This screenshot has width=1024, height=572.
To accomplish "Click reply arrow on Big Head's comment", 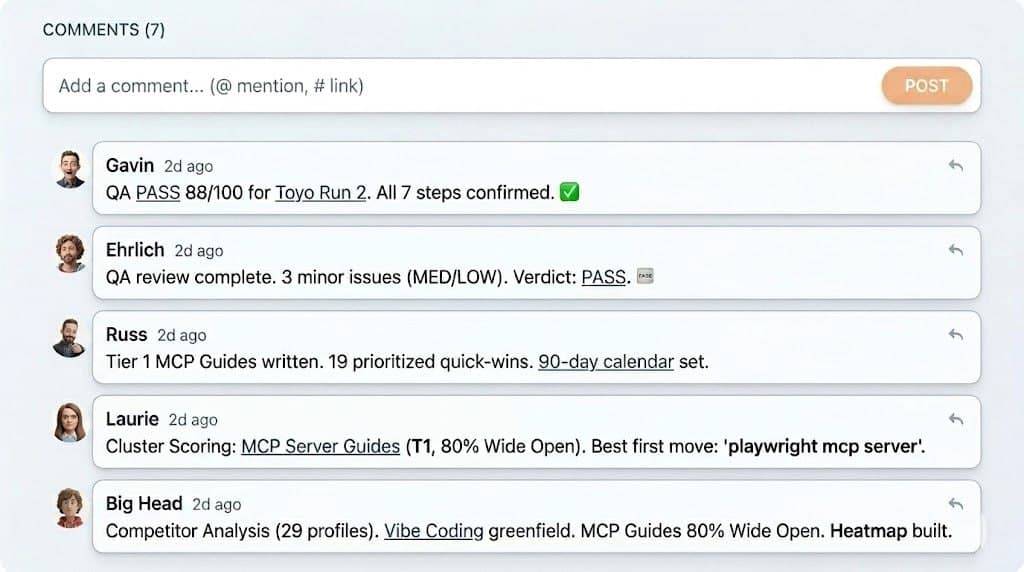I will pos(955,504).
